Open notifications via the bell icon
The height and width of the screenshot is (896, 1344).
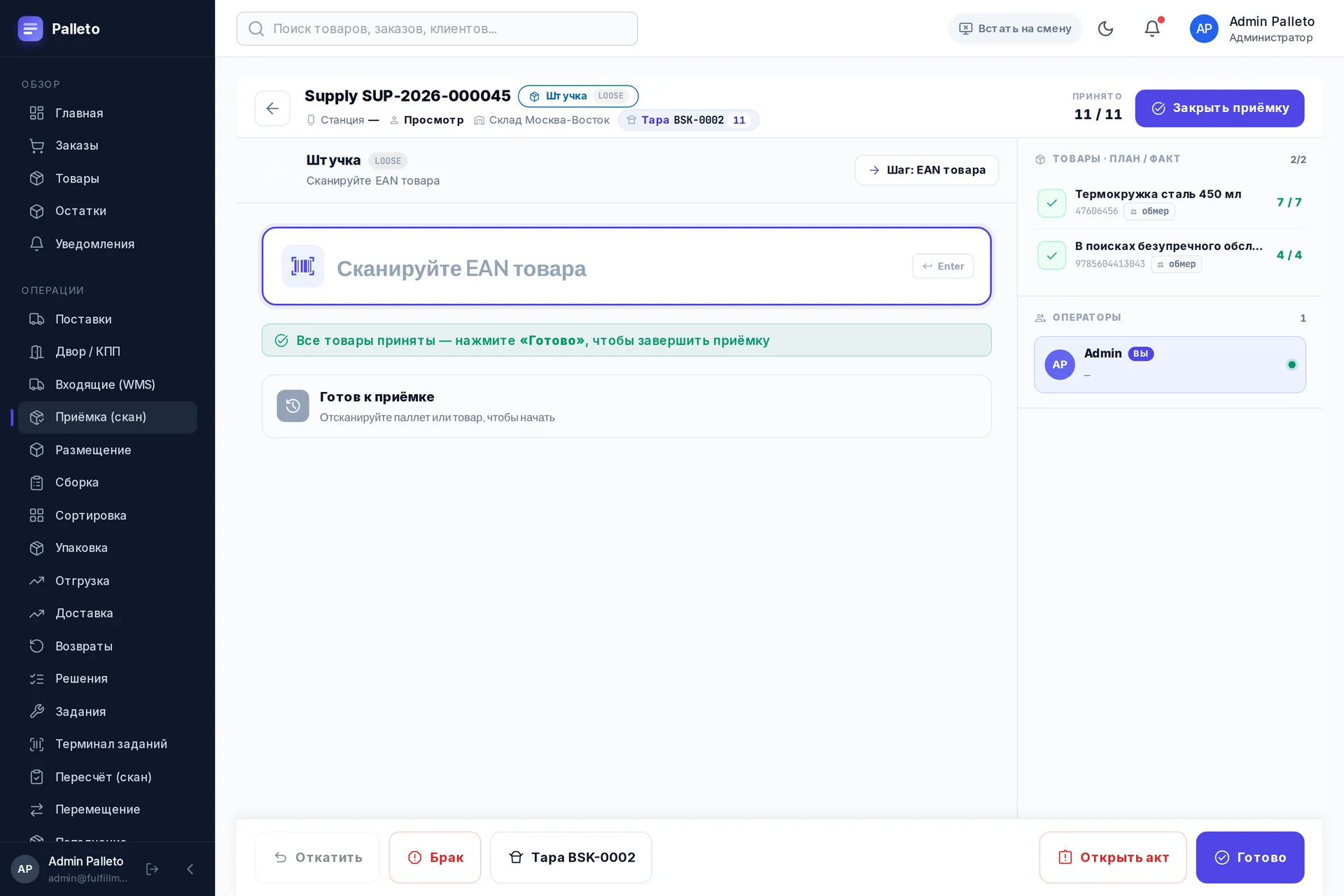tap(1151, 29)
